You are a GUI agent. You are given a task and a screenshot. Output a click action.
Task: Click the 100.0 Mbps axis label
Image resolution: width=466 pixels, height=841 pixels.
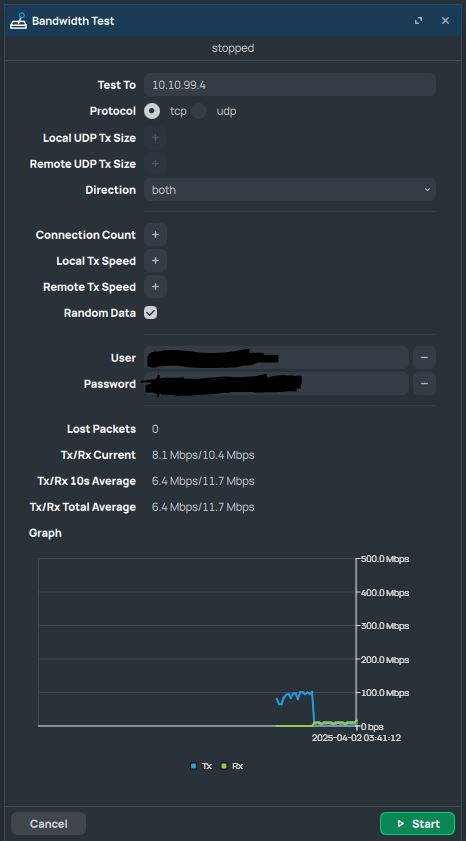(384, 693)
